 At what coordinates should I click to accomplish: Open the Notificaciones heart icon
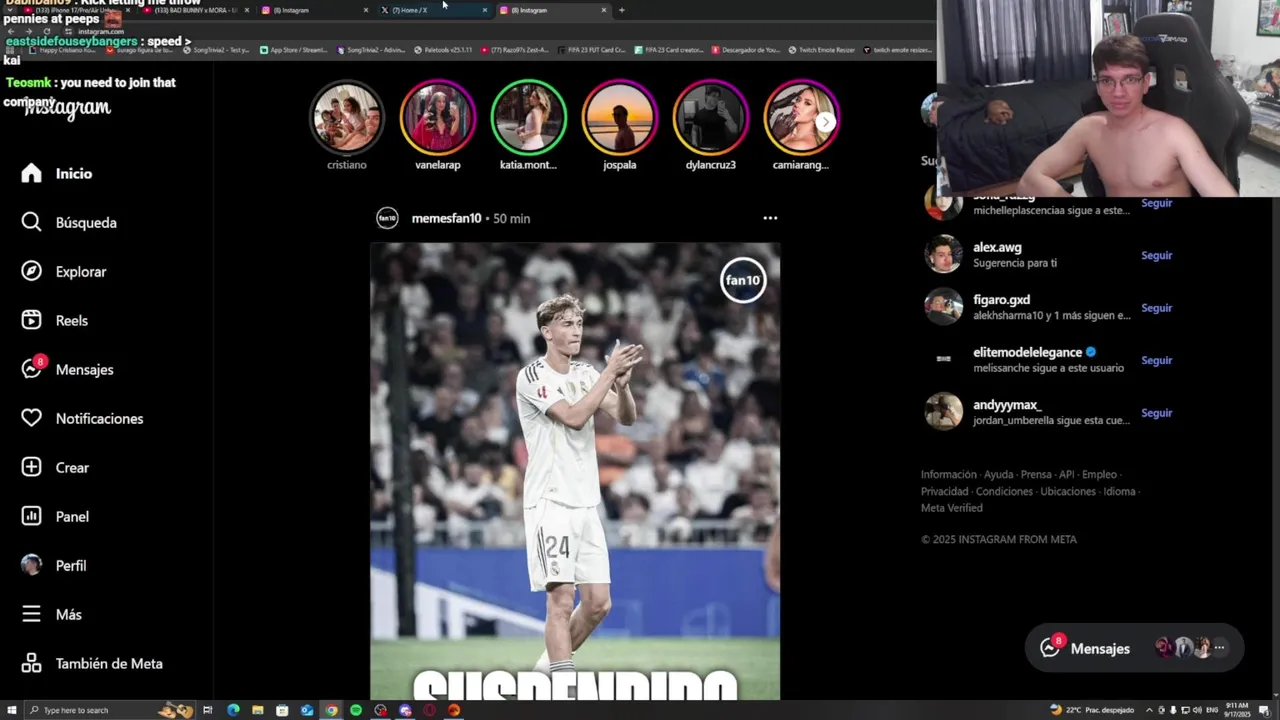tap(31, 418)
